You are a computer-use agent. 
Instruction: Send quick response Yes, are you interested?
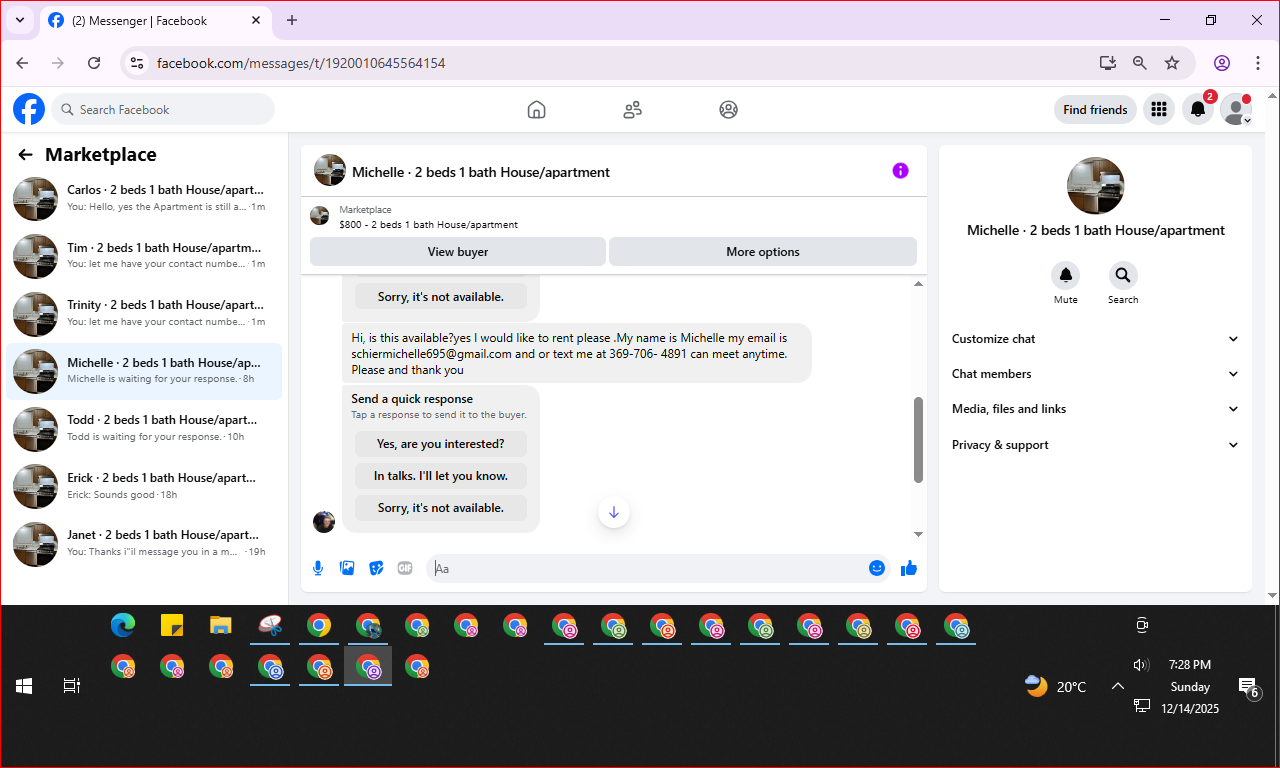click(x=441, y=444)
